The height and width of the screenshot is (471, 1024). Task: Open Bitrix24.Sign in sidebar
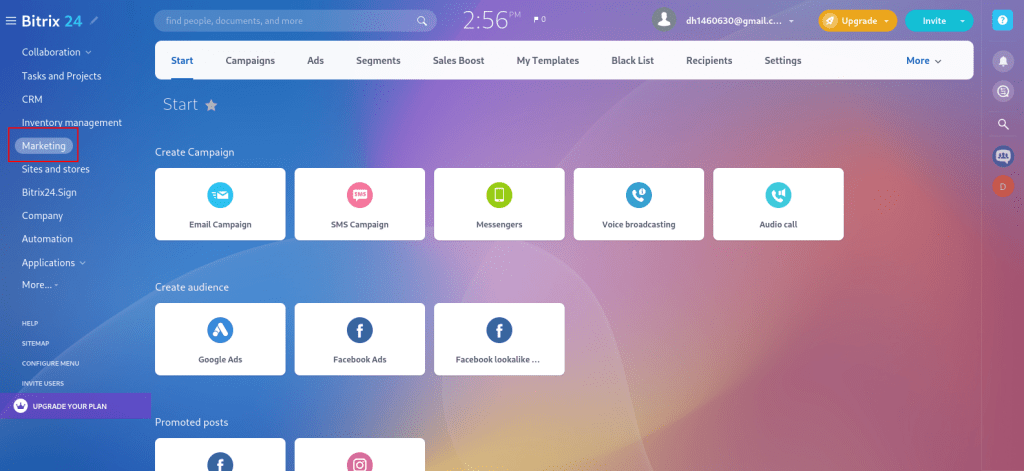coord(49,193)
